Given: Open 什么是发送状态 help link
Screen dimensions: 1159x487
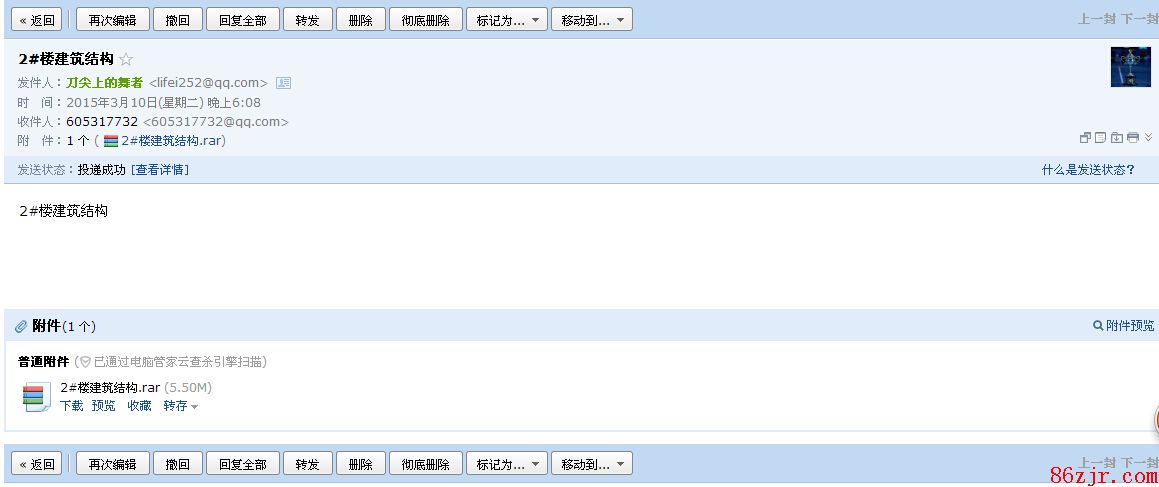Looking at the screenshot, I should point(1088,170).
